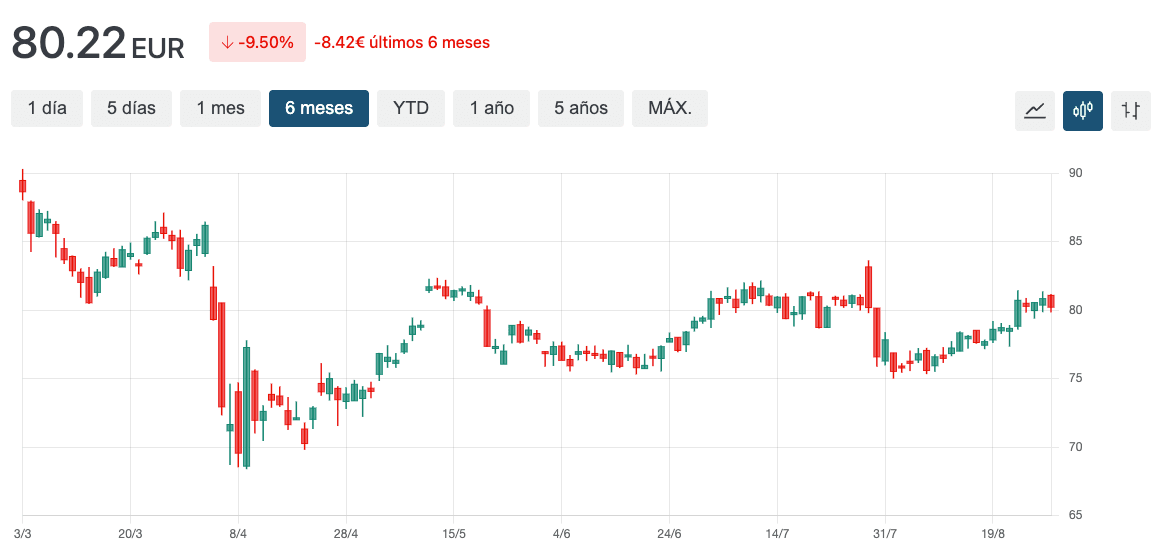Click the 31/7 date axis label
This screenshot has width=1162, height=550.
click(x=884, y=533)
